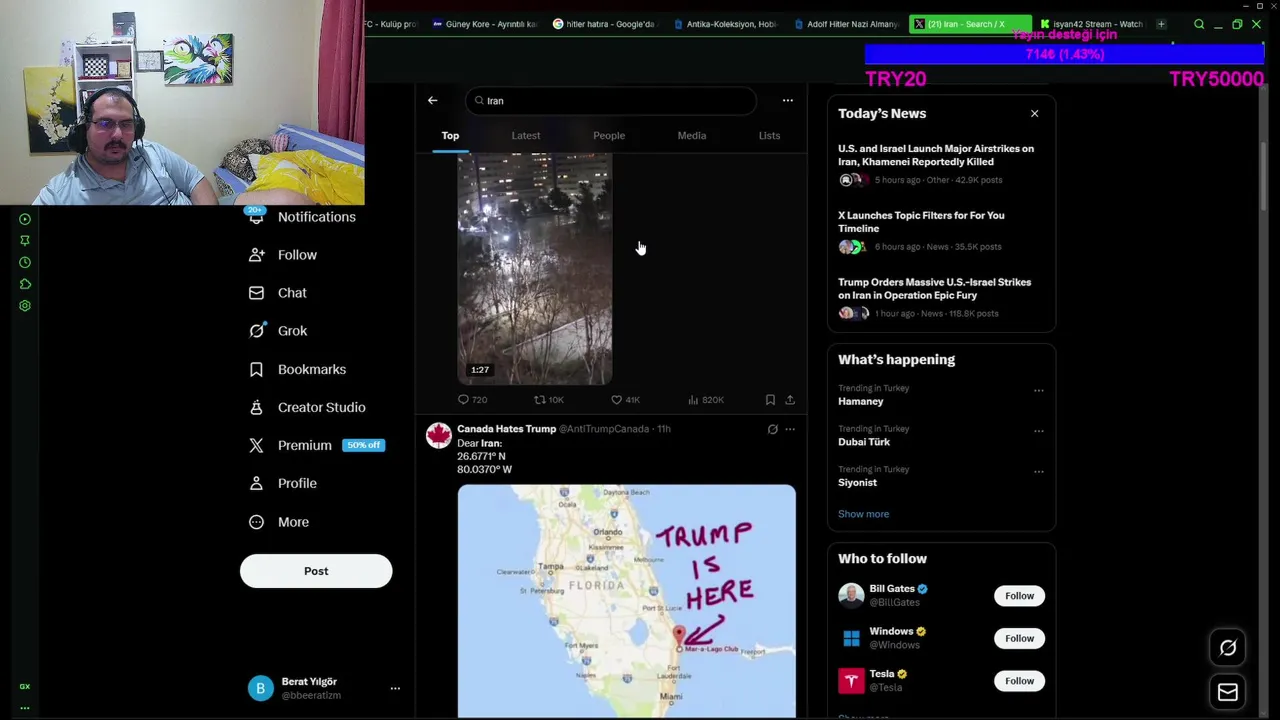
Task: Open floating messages envelope button
Action: pos(1228,692)
